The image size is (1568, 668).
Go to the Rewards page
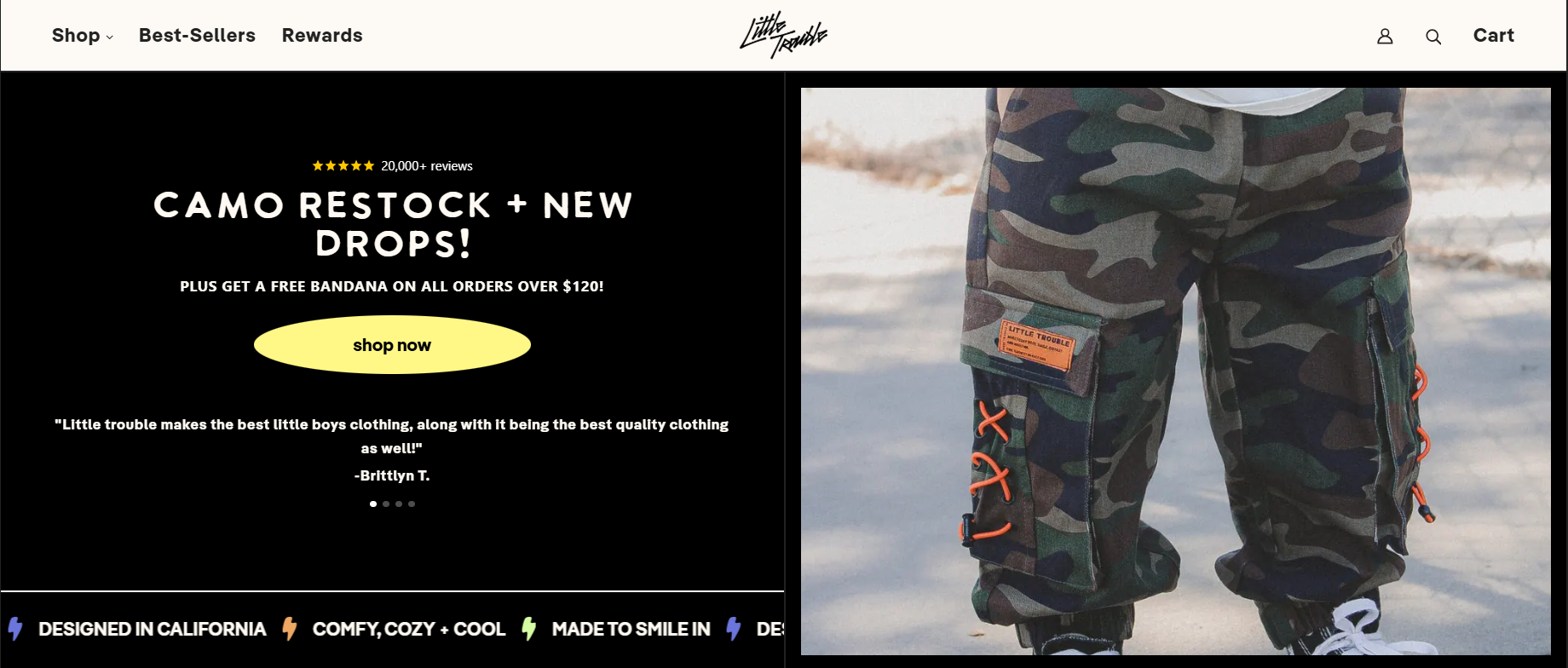322,36
